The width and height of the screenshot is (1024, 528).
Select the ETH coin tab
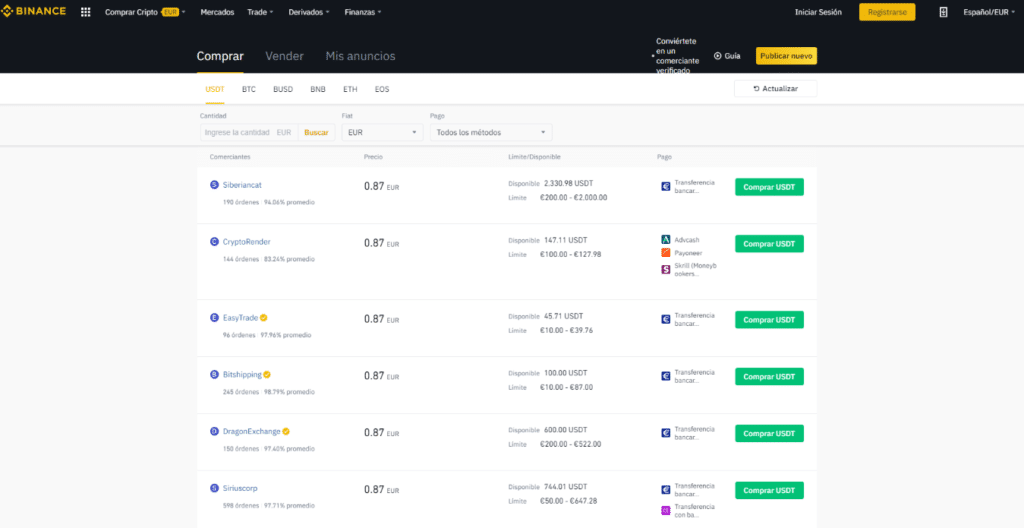click(350, 89)
